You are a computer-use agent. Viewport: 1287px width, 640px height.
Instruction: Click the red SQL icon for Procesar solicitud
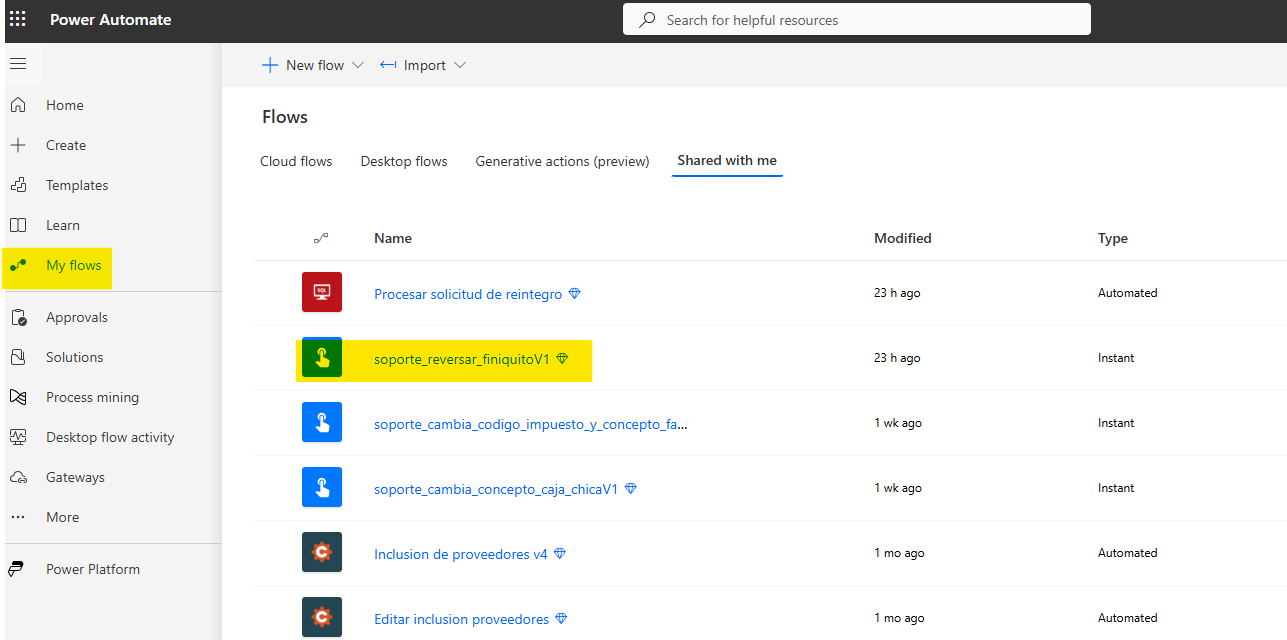click(x=322, y=292)
